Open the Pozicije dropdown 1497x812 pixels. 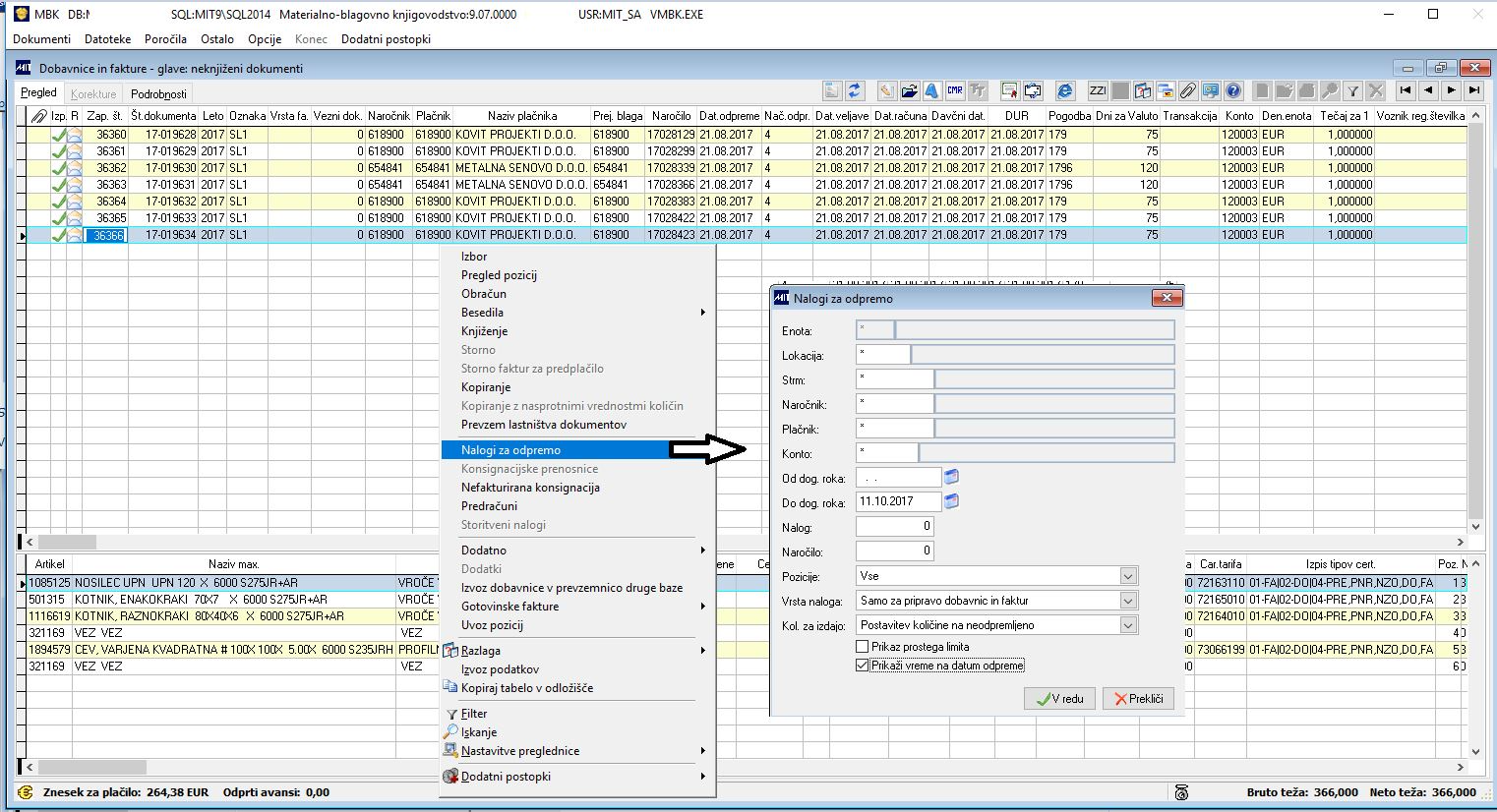[x=1128, y=576]
